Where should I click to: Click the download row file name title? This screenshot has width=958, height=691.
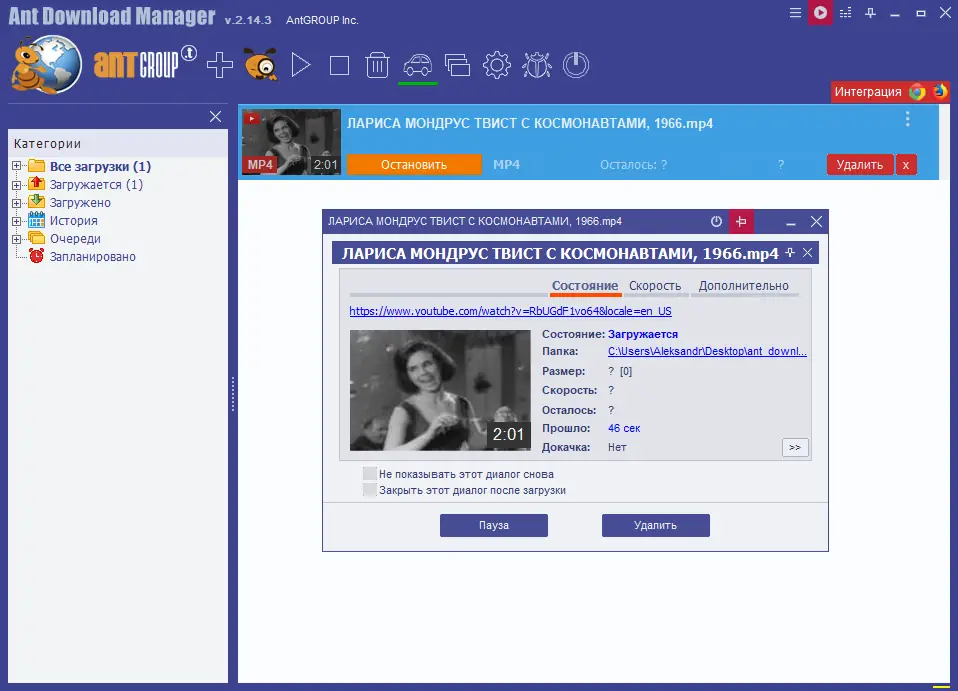[530, 123]
